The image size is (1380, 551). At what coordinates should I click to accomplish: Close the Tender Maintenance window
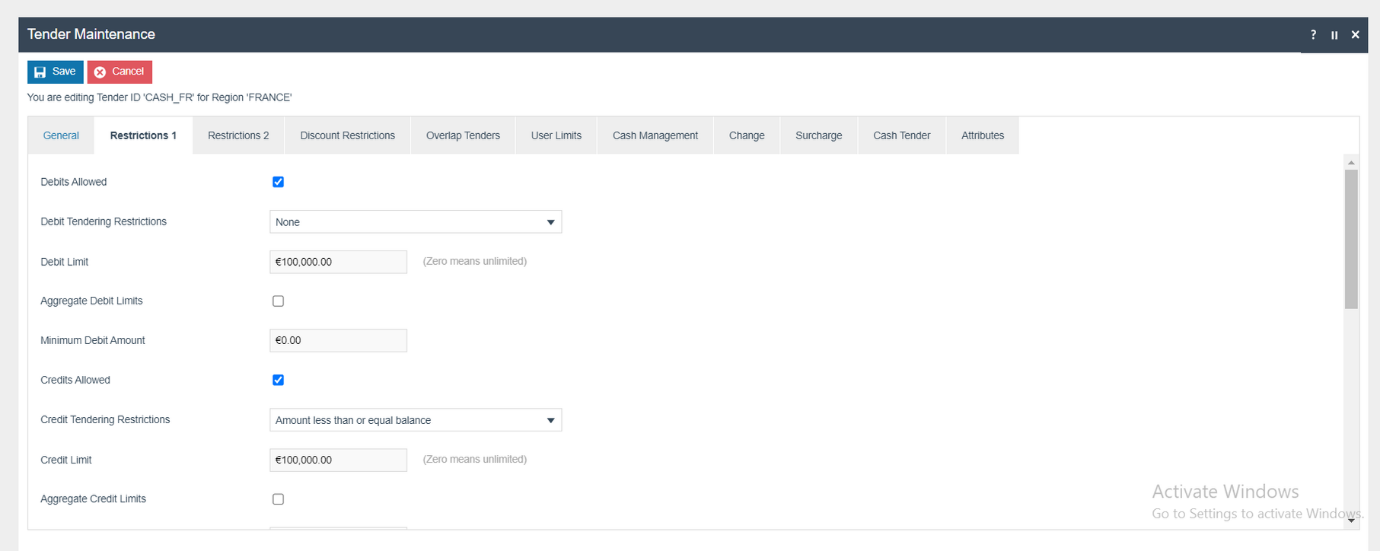point(1355,35)
